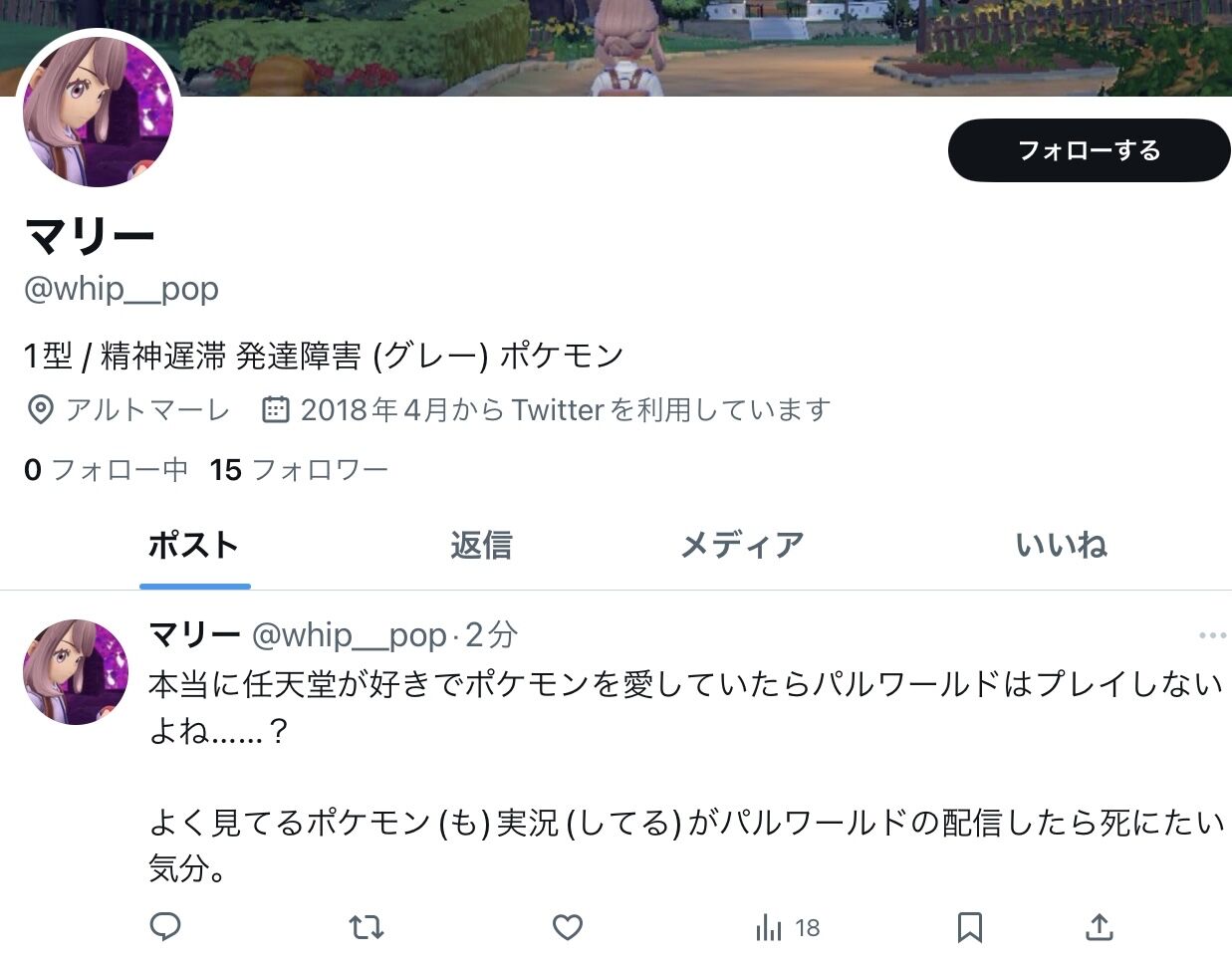Screen dimensions: 1232x964
Task: Click the location pin icon beside アルトマーレ
Action: [x=40, y=410]
